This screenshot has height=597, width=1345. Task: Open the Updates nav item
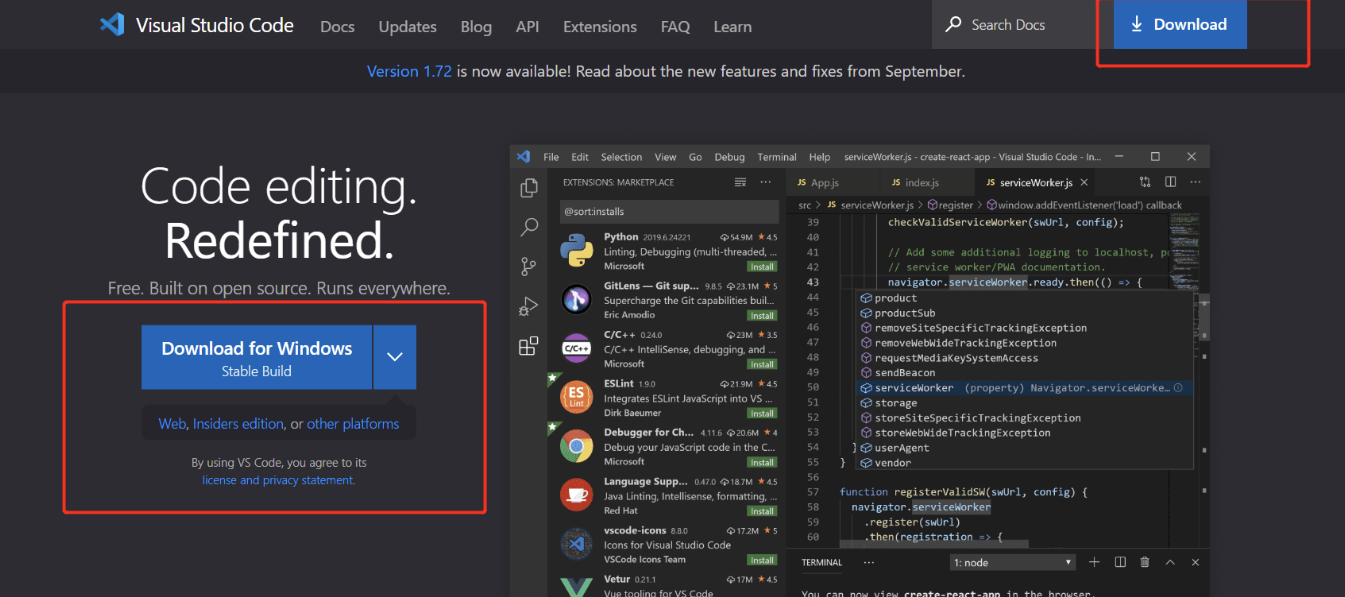[407, 26]
